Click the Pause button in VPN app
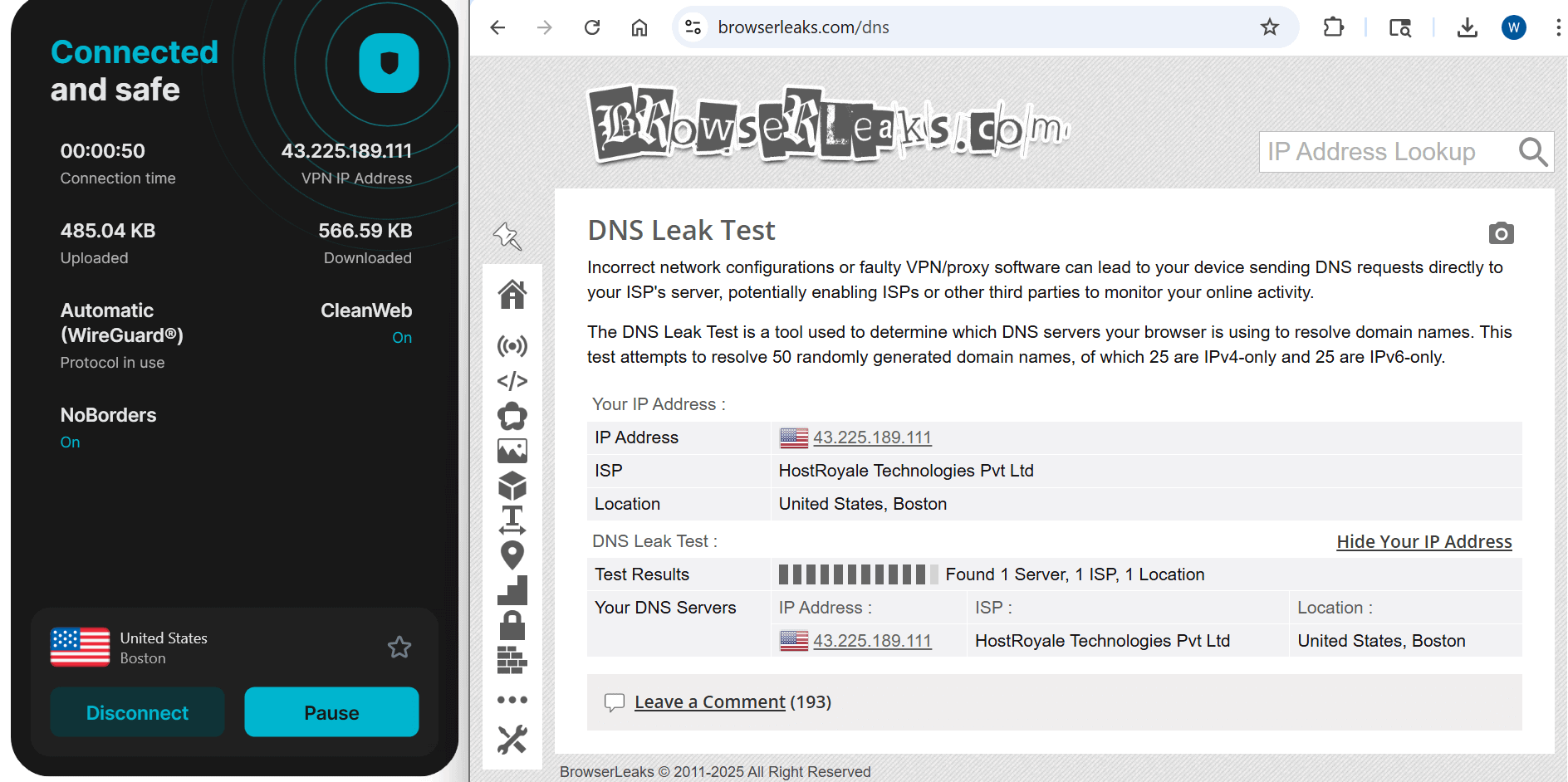 tap(331, 712)
